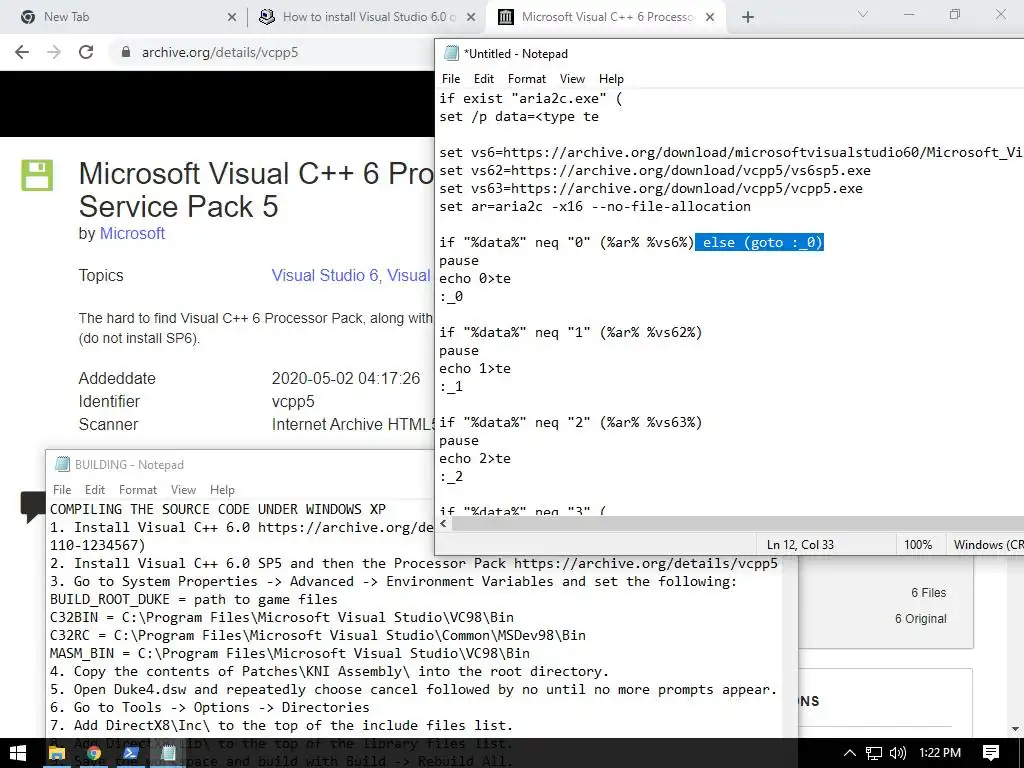Click the 6 Original count on page

pyautogui.click(x=920, y=618)
